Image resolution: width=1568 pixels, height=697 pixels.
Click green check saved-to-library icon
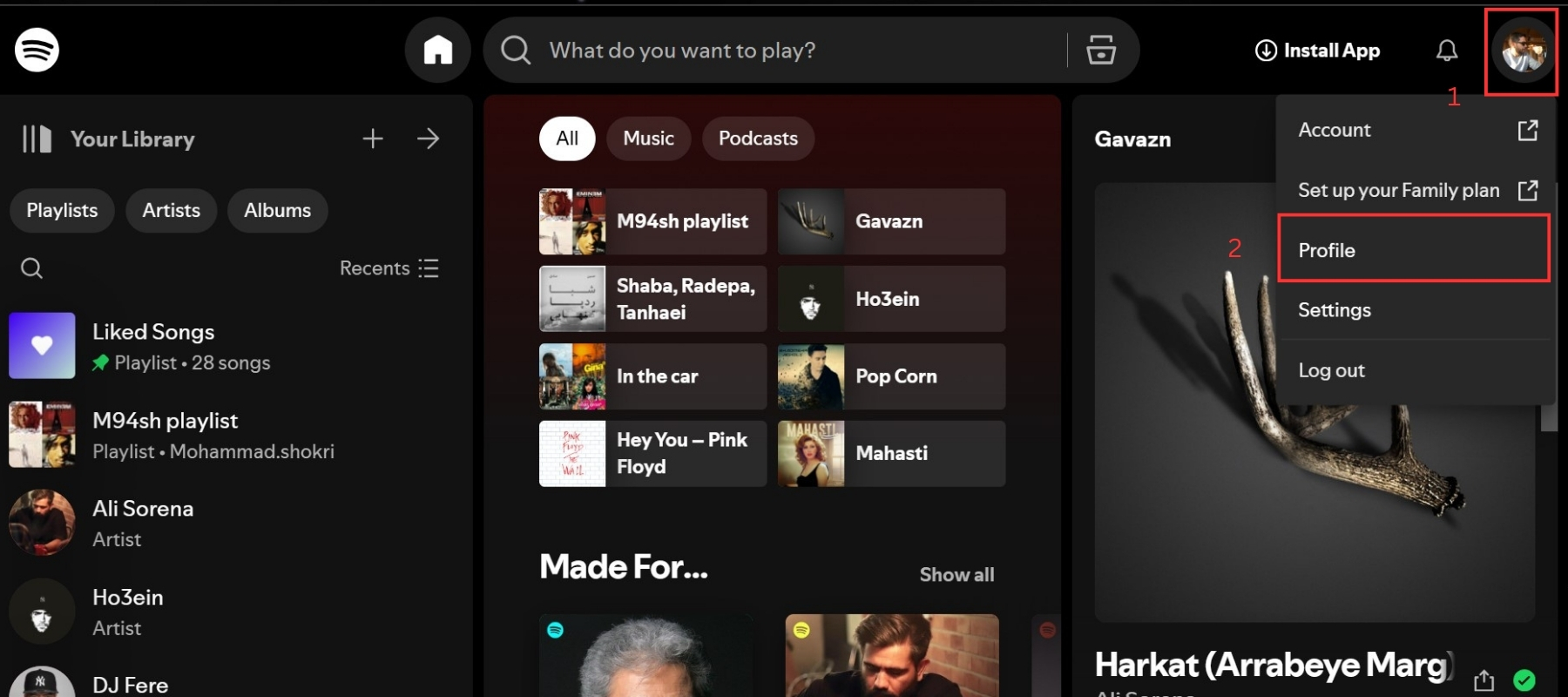pos(1524,680)
